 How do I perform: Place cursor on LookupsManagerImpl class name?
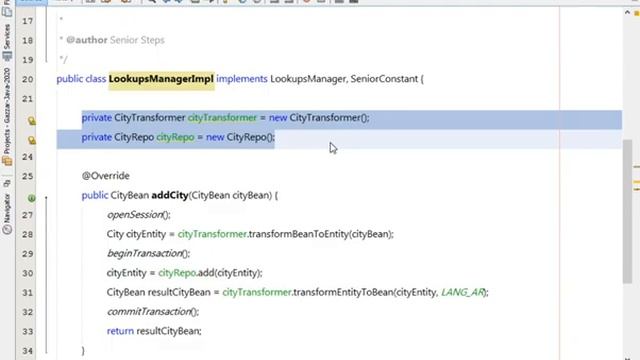pyautogui.click(x=161, y=79)
